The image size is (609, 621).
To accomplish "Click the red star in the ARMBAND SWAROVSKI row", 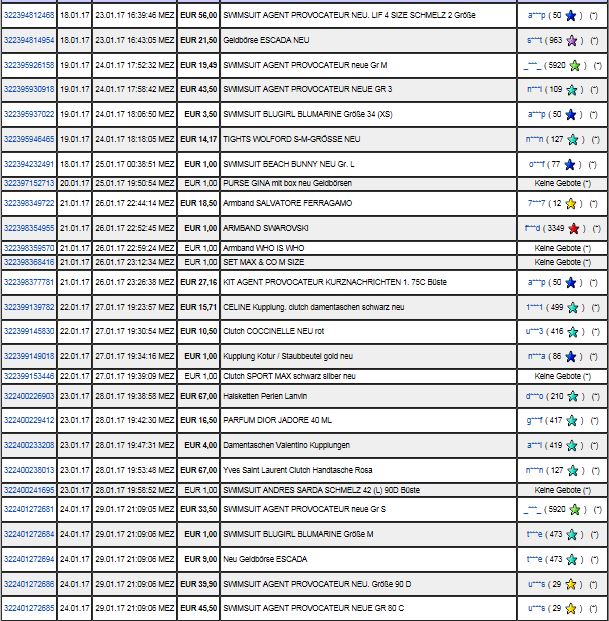I will pyautogui.click(x=574, y=229).
